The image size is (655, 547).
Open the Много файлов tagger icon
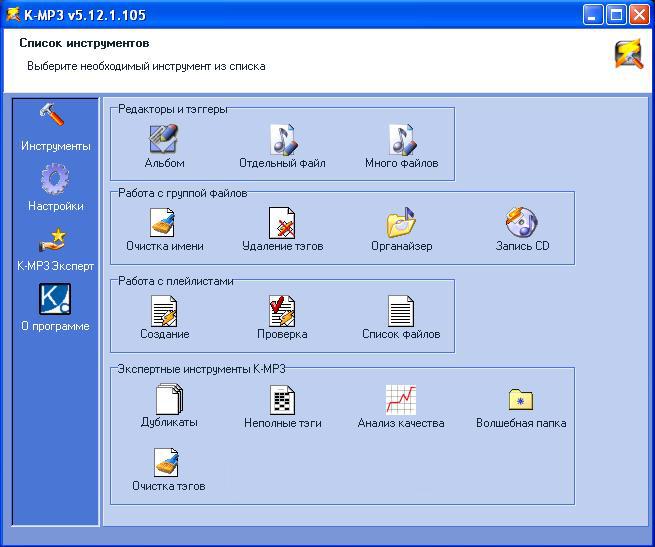(402, 139)
